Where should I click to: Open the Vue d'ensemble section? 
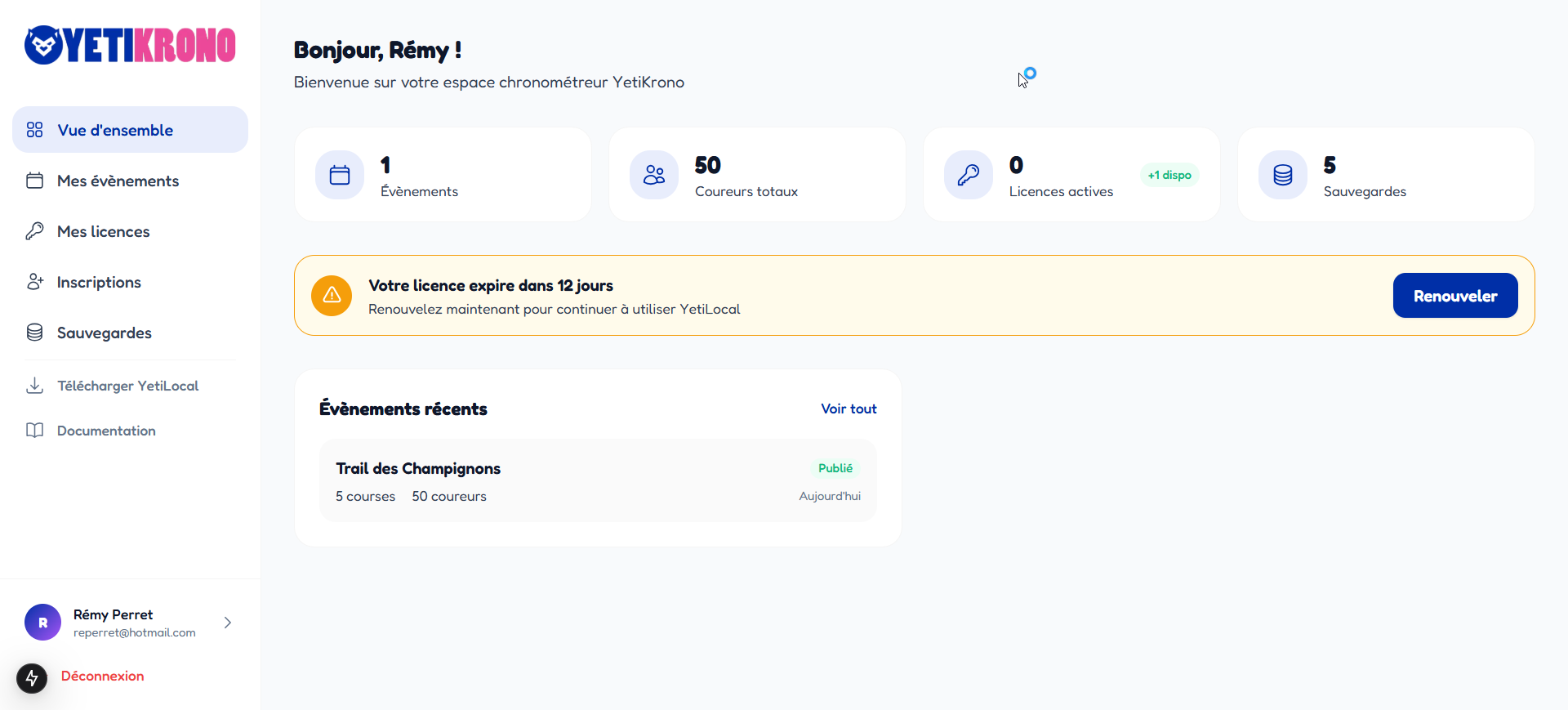point(115,130)
